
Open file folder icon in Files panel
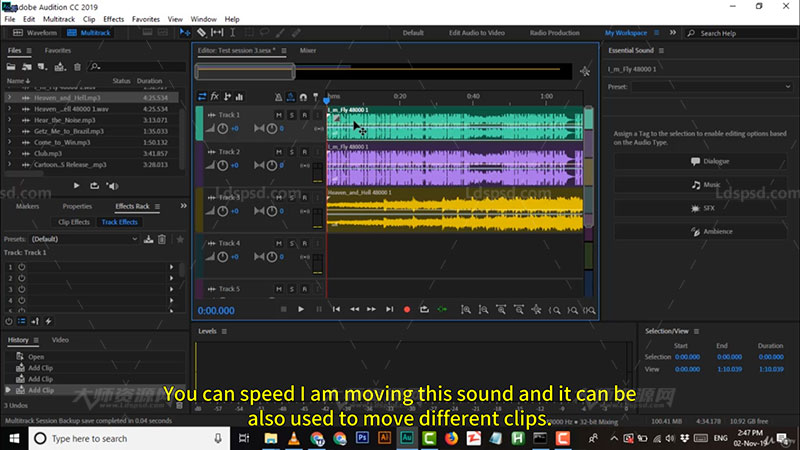[x=11, y=67]
